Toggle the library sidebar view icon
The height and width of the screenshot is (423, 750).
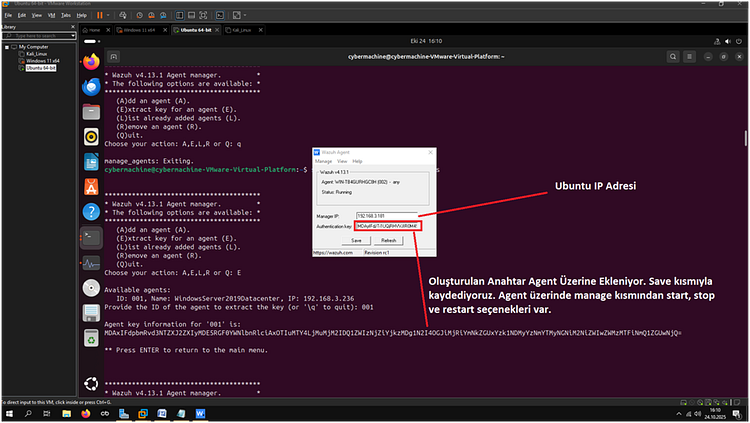click(179, 15)
